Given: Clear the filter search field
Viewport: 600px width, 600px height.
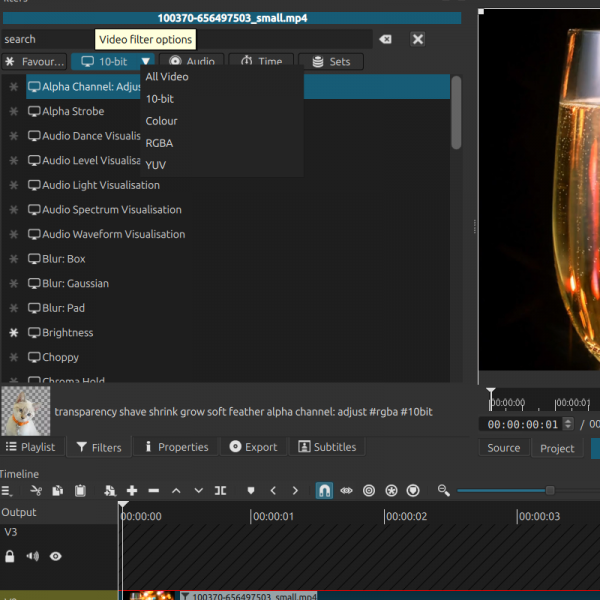Looking at the screenshot, I should pyautogui.click(x=383, y=39).
